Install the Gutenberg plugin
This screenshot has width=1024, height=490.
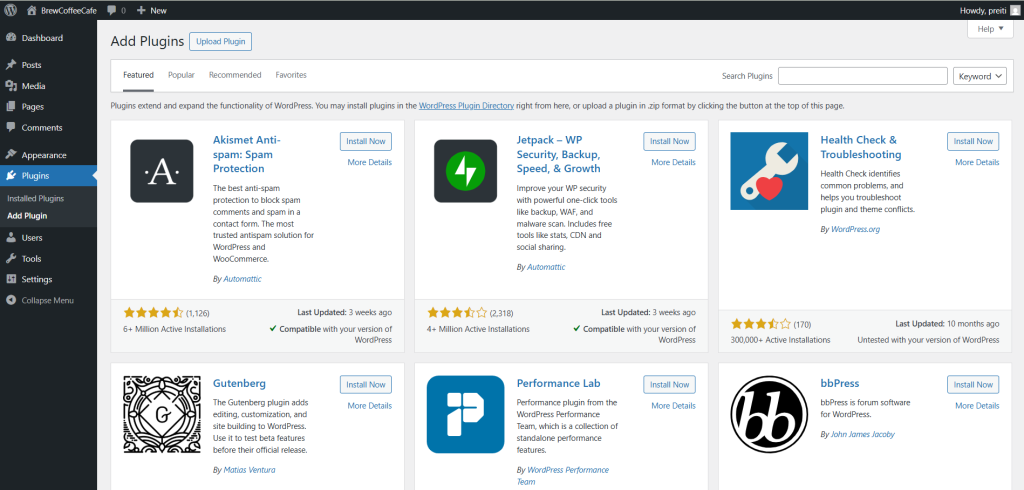(366, 384)
